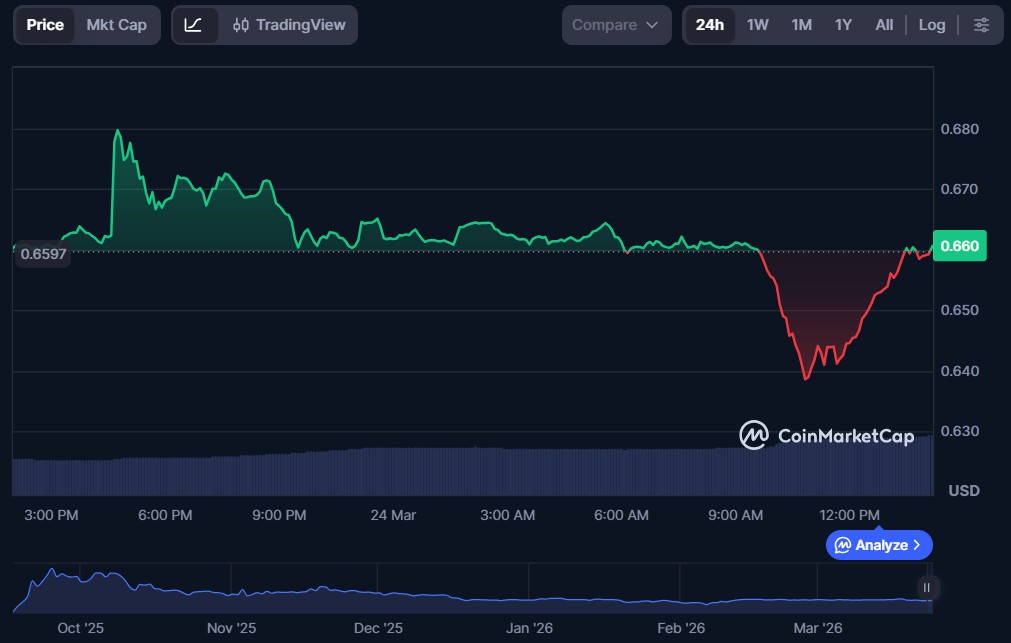Show the 1Y time range

click(843, 25)
